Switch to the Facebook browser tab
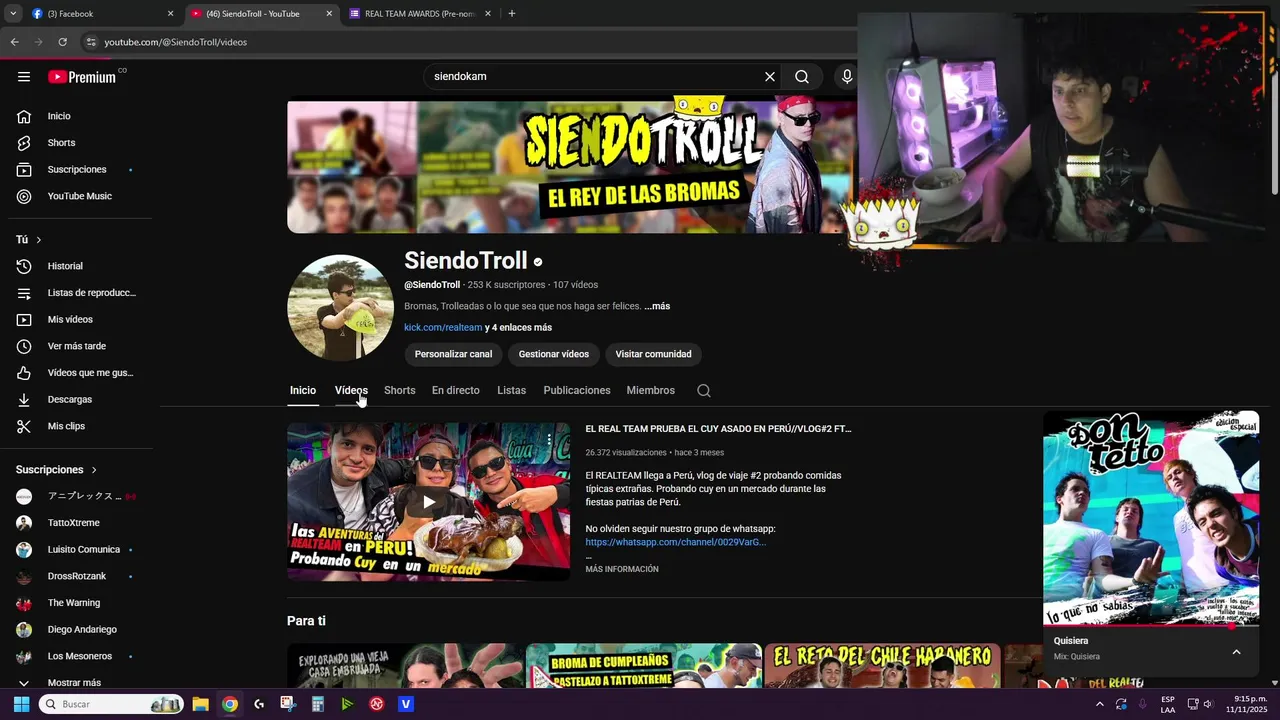1280x720 pixels. point(100,14)
